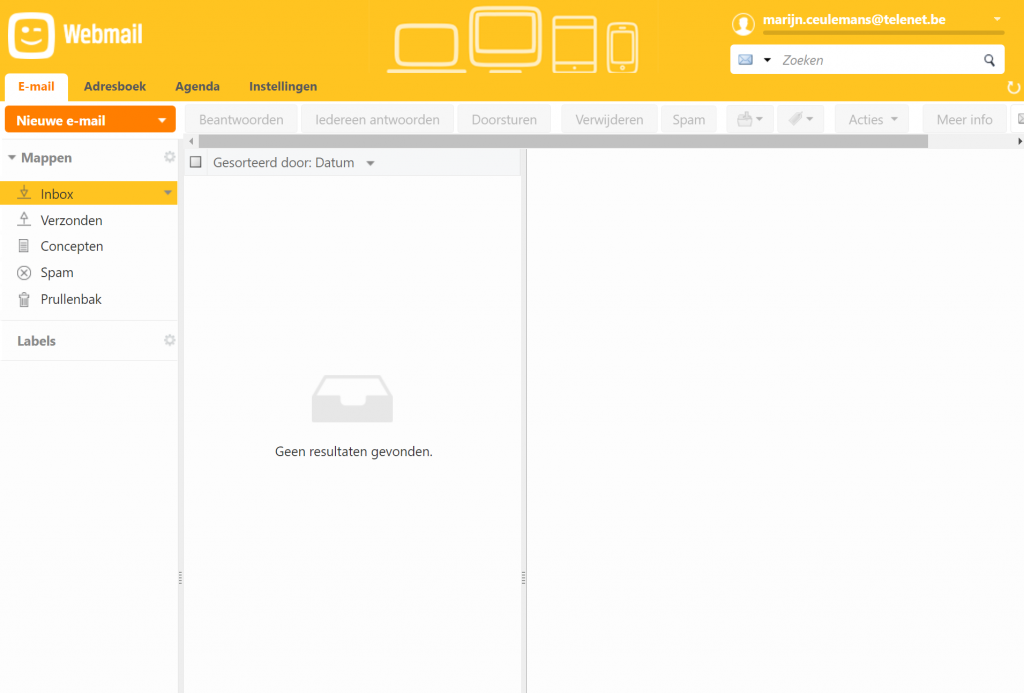Click the Prullenbak trash icon
The width and height of the screenshot is (1024, 693).
click(x=24, y=299)
